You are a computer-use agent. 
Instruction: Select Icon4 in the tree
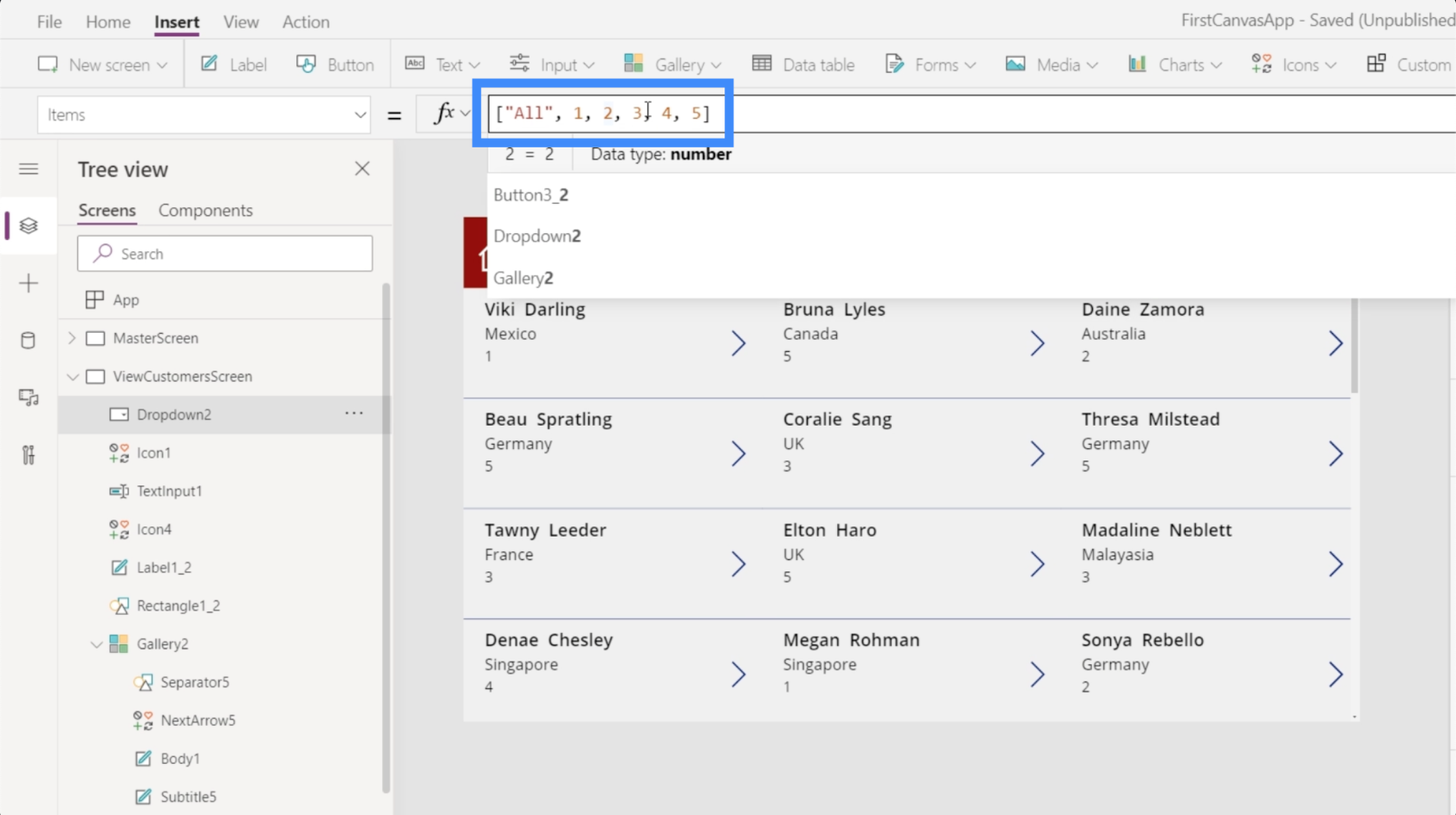click(153, 529)
